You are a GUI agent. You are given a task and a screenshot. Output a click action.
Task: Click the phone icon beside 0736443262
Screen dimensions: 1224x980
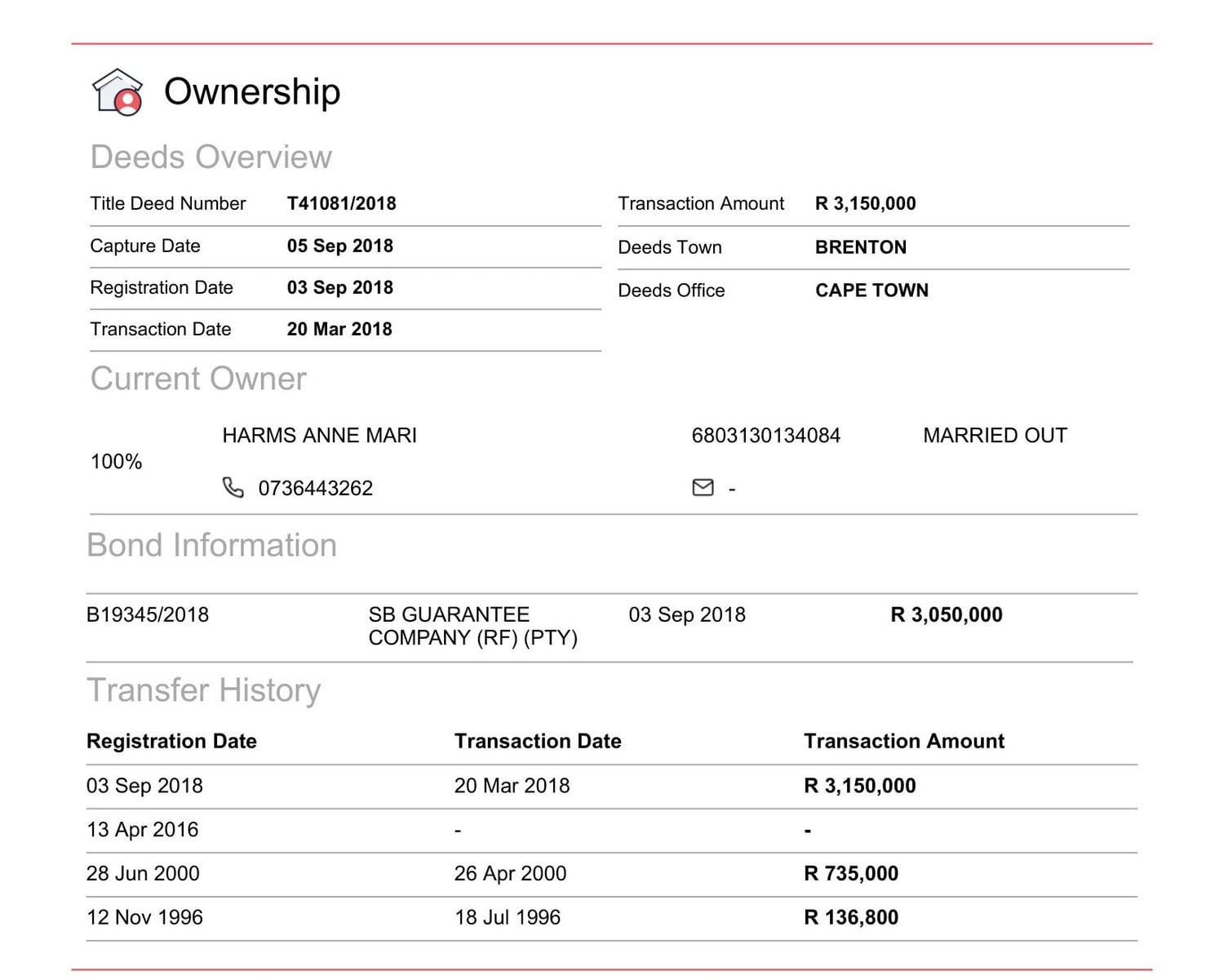(233, 487)
